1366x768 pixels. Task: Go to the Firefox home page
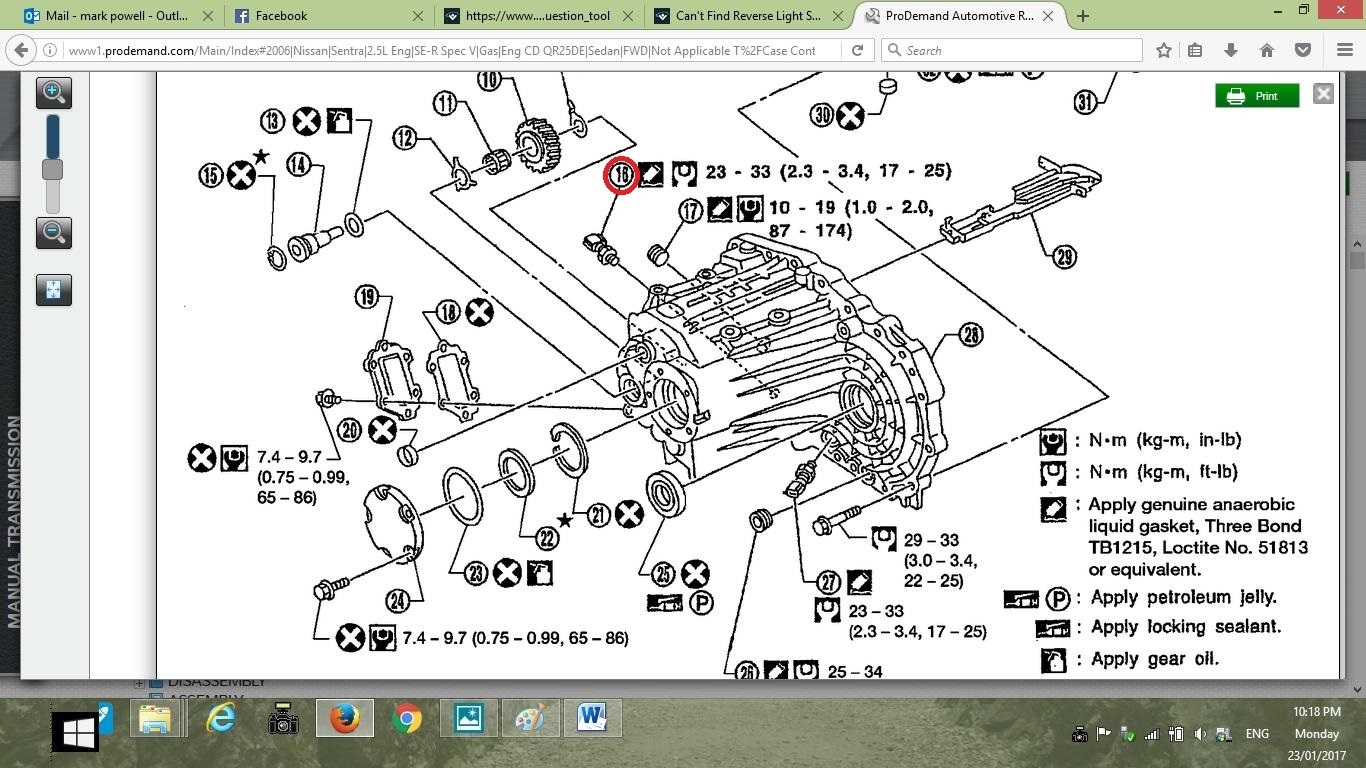pos(1266,50)
